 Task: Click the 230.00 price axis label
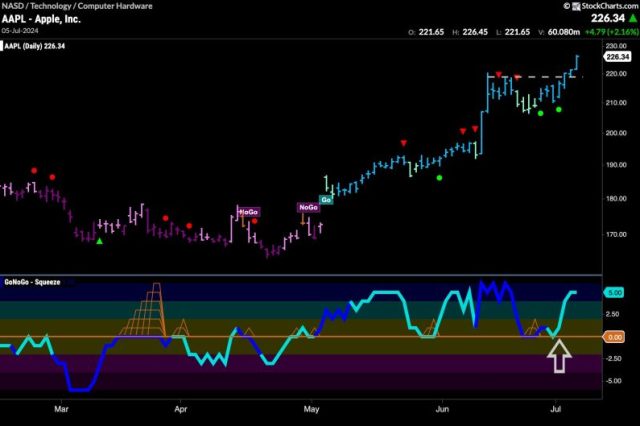(x=616, y=46)
